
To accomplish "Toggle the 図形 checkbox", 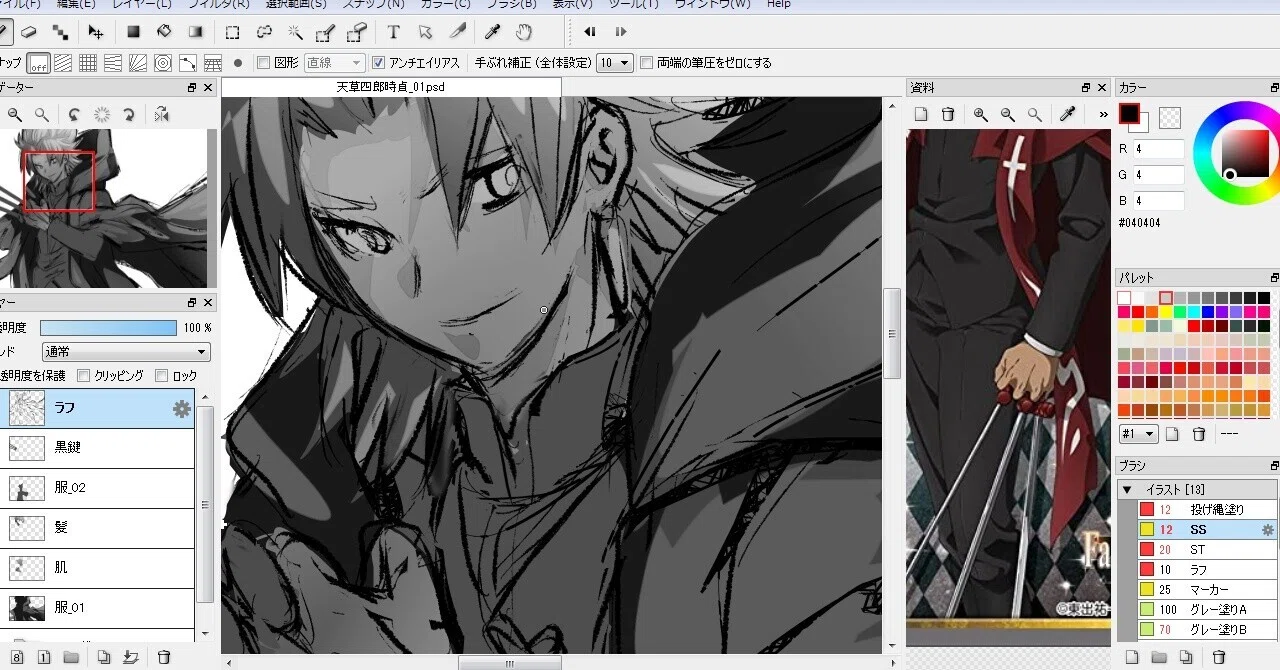I will [x=264, y=63].
